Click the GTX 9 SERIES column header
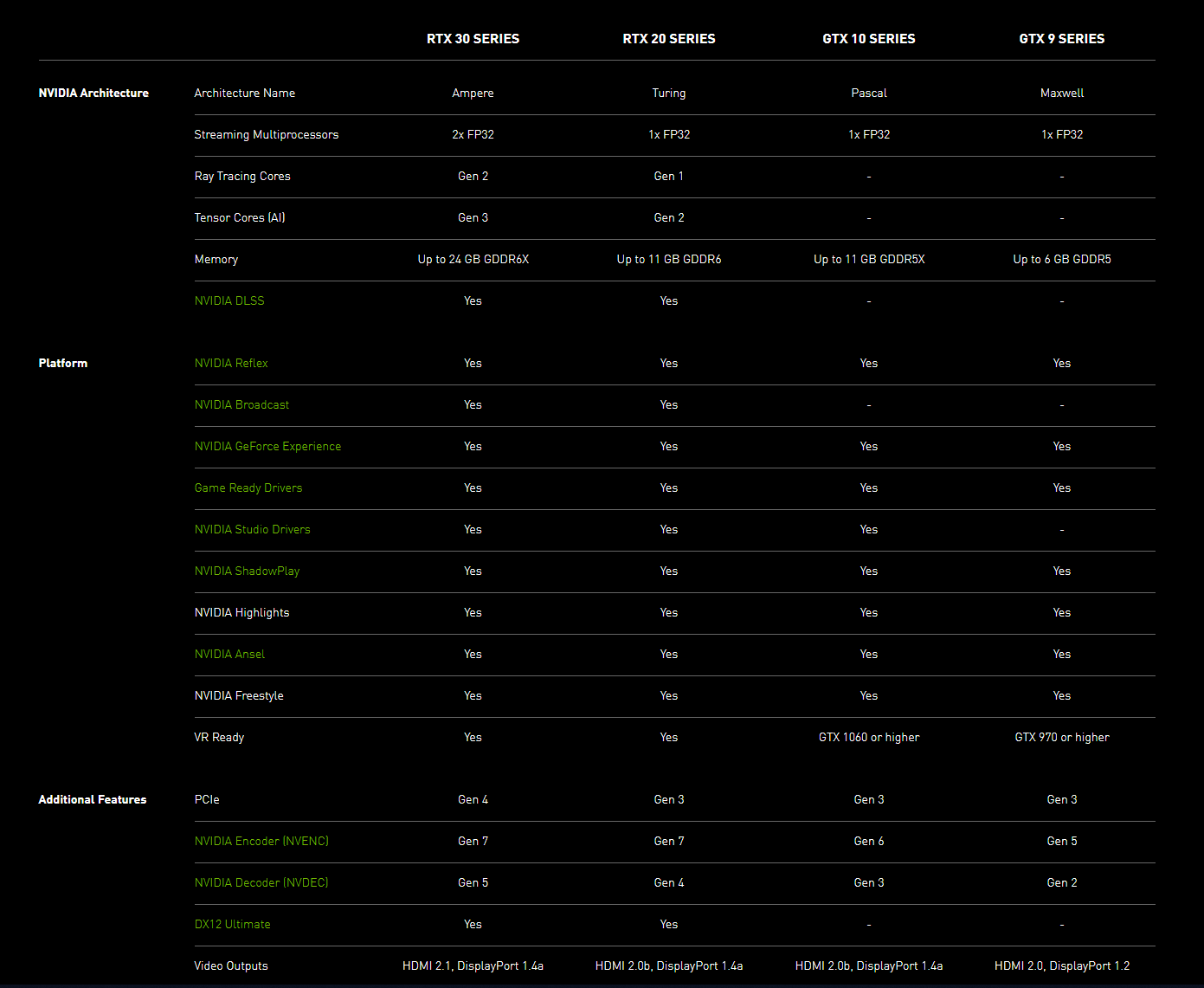The image size is (1204, 988). [x=1062, y=39]
